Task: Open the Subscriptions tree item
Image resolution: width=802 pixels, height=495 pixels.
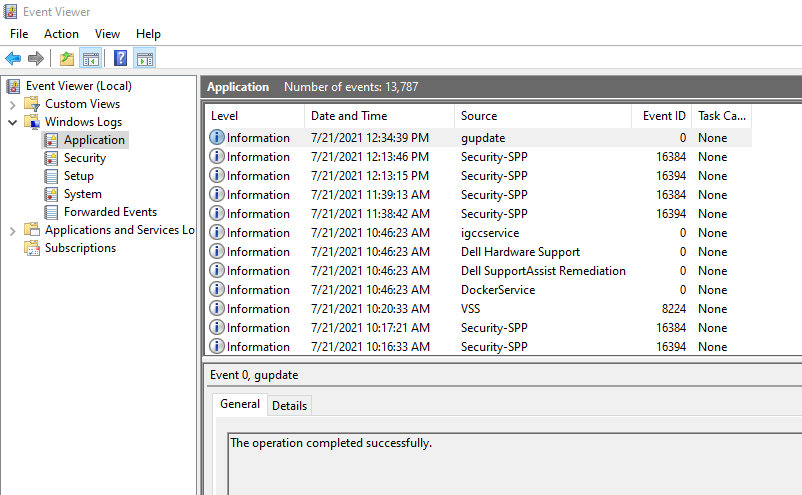Action: tap(80, 248)
